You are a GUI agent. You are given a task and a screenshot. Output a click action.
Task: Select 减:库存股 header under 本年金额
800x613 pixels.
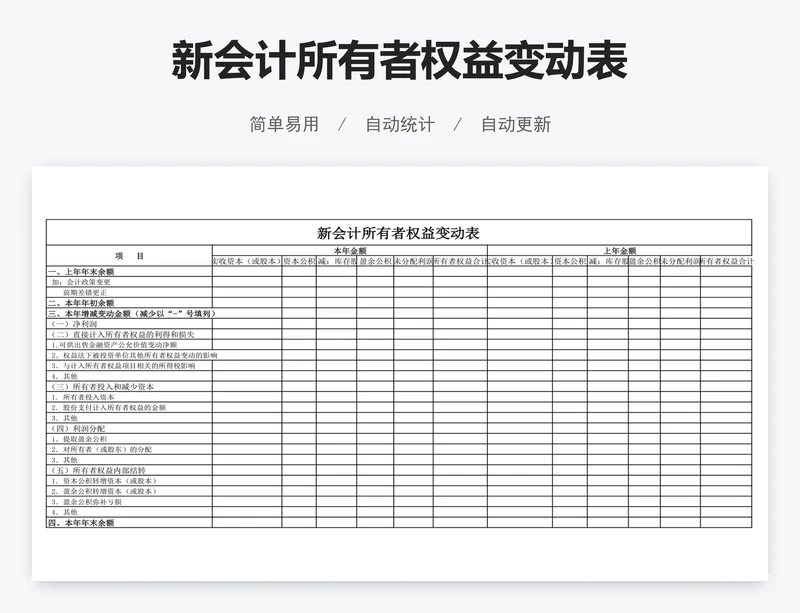[x=336, y=261]
